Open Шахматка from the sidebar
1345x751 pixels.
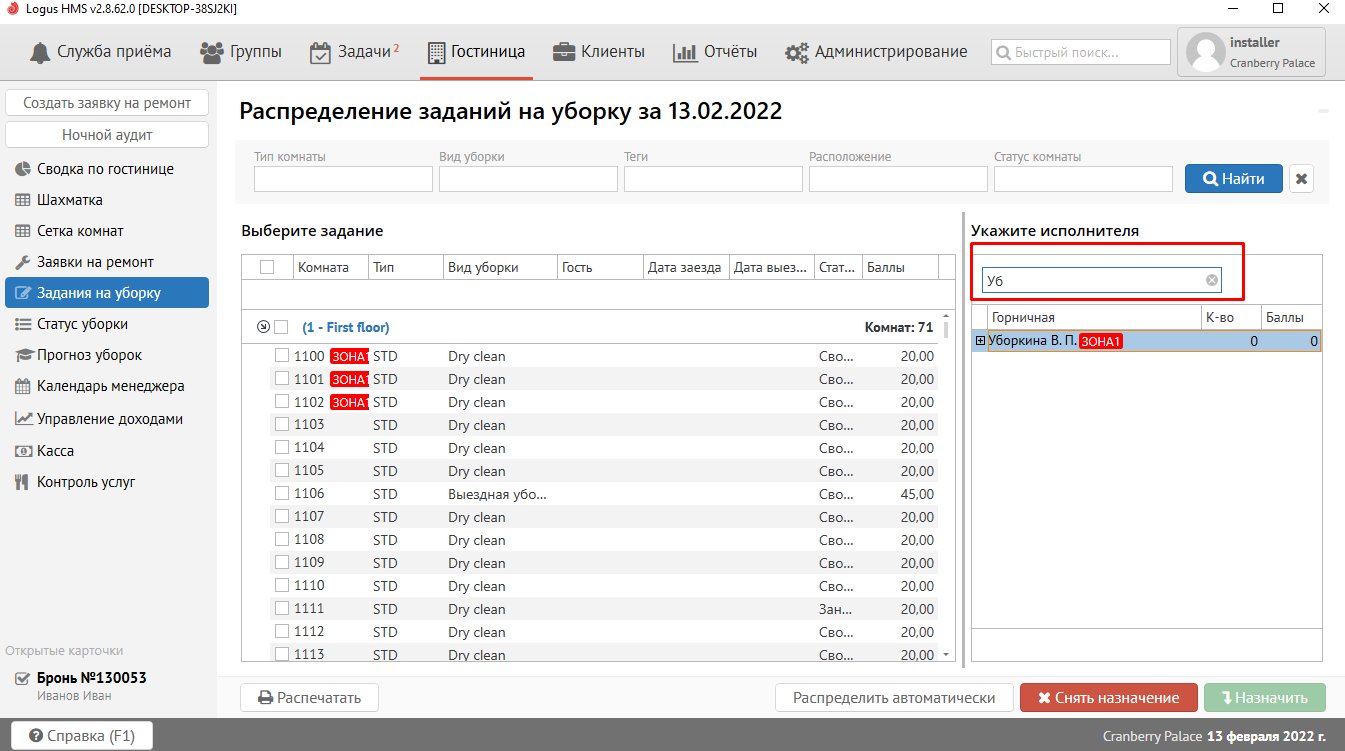coord(69,200)
